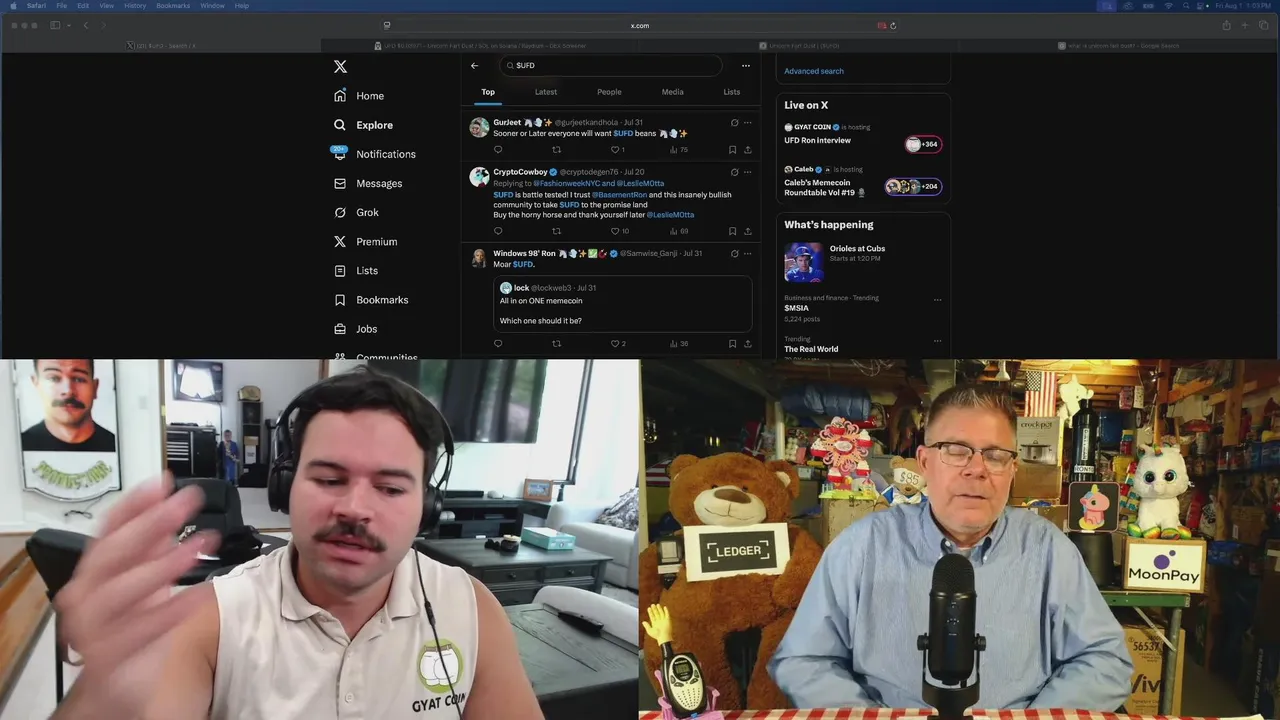The width and height of the screenshot is (1280, 720).
Task: Open @BasementRon mention link
Action: click(619, 195)
